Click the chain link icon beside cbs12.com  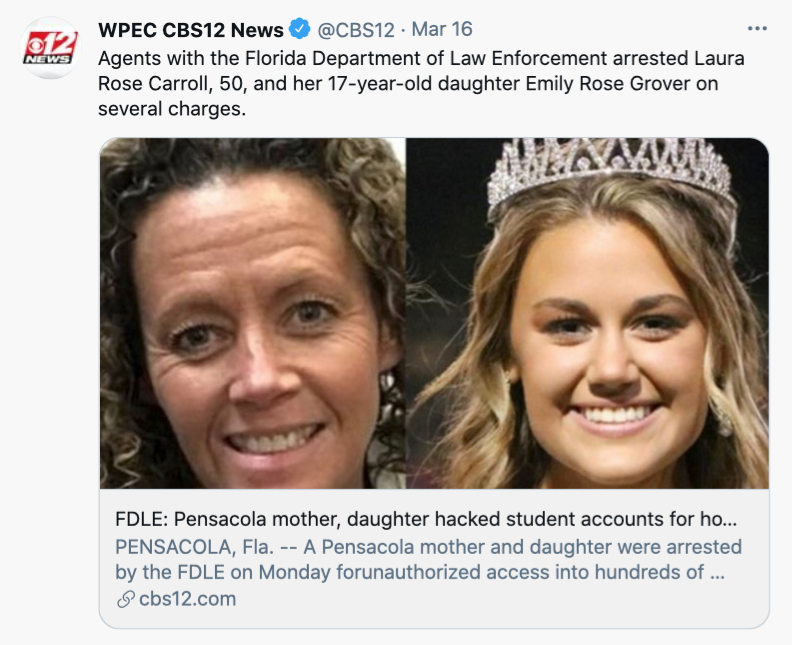pyautogui.click(x=125, y=599)
